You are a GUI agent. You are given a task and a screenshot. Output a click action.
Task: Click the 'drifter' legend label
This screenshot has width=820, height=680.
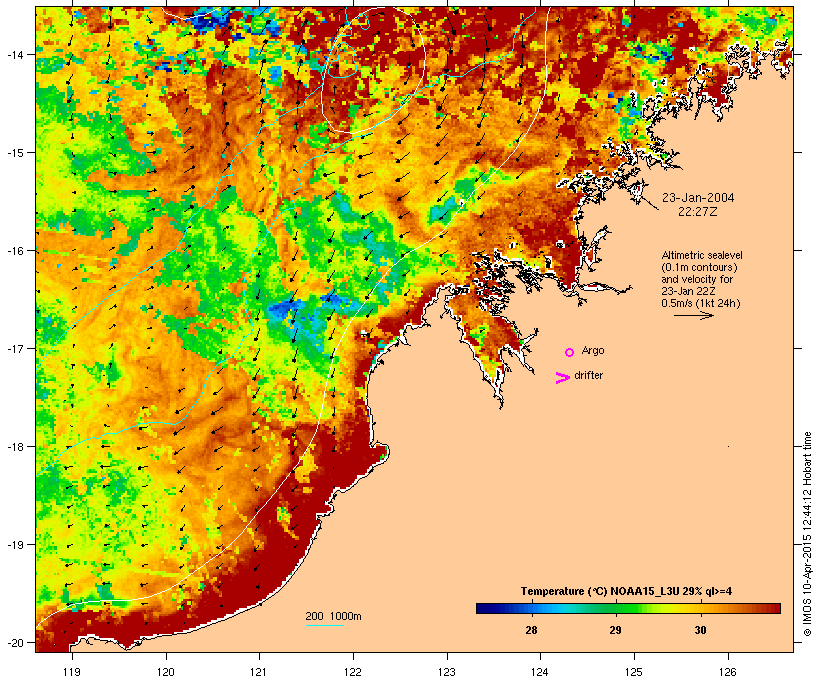tap(588, 375)
